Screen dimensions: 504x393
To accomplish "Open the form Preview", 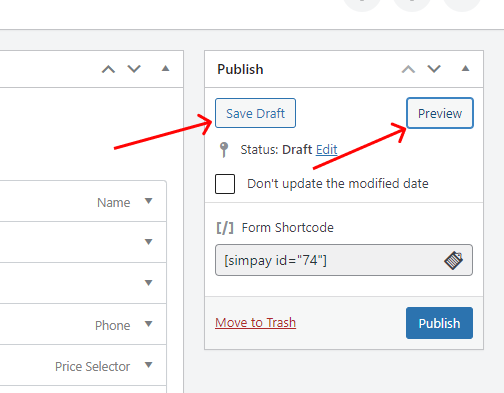I will pyautogui.click(x=440, y=113).
